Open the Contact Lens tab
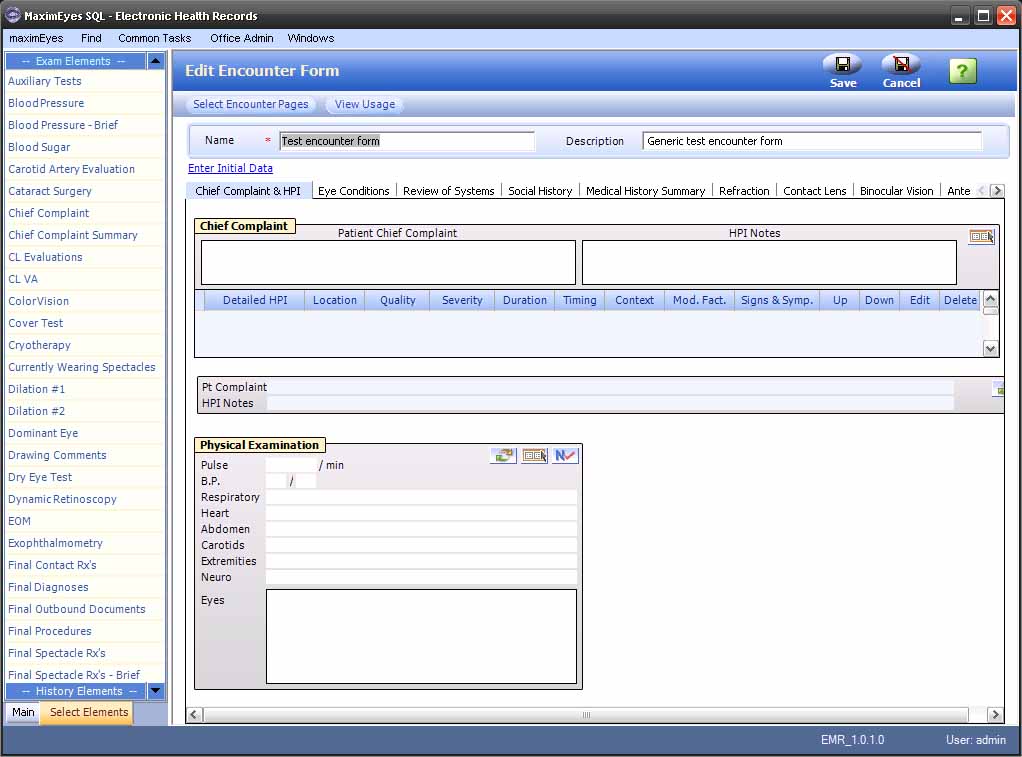1022x757 pixels. (814, 191)
